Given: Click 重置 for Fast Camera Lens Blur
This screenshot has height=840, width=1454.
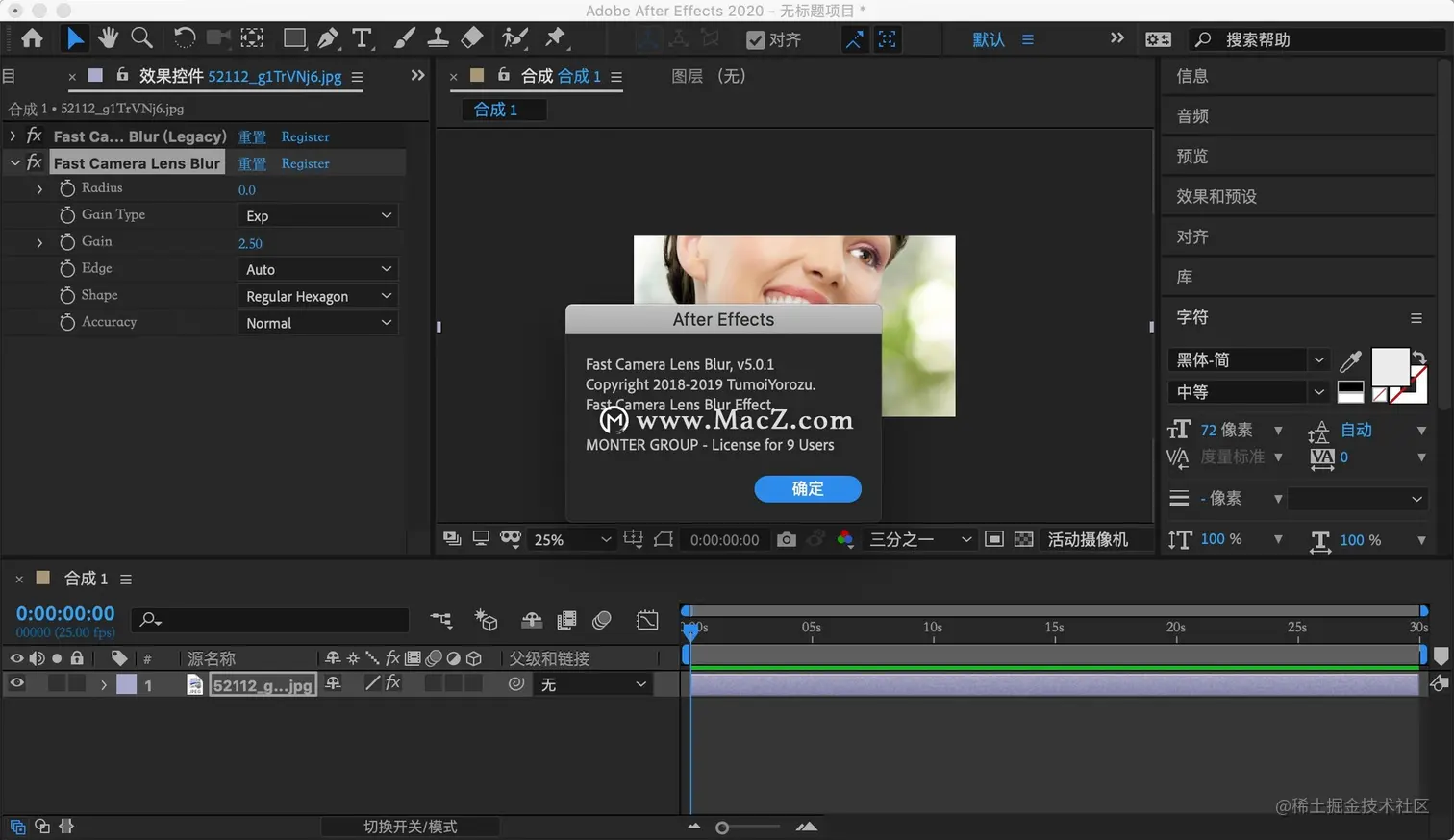Looking at the screenshot, I should pos(252,163).
